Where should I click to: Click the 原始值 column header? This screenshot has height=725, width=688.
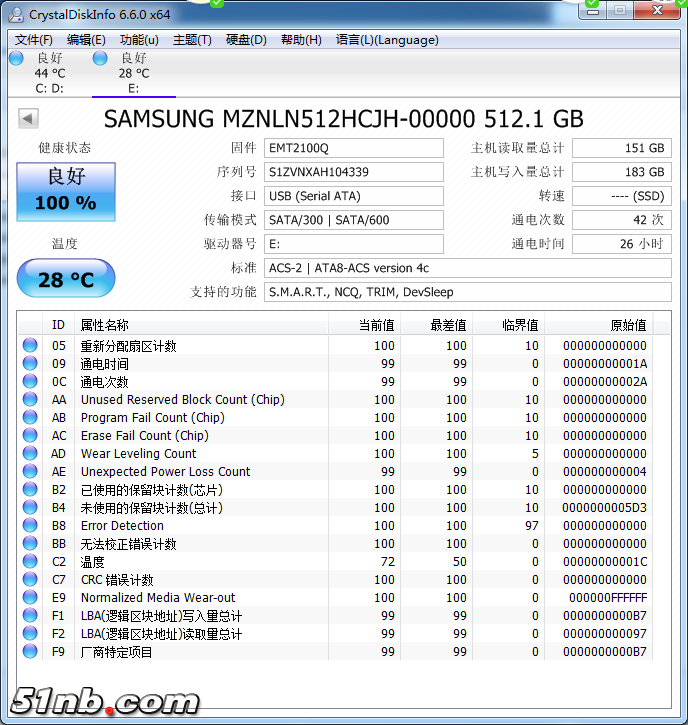coord(628,325)
